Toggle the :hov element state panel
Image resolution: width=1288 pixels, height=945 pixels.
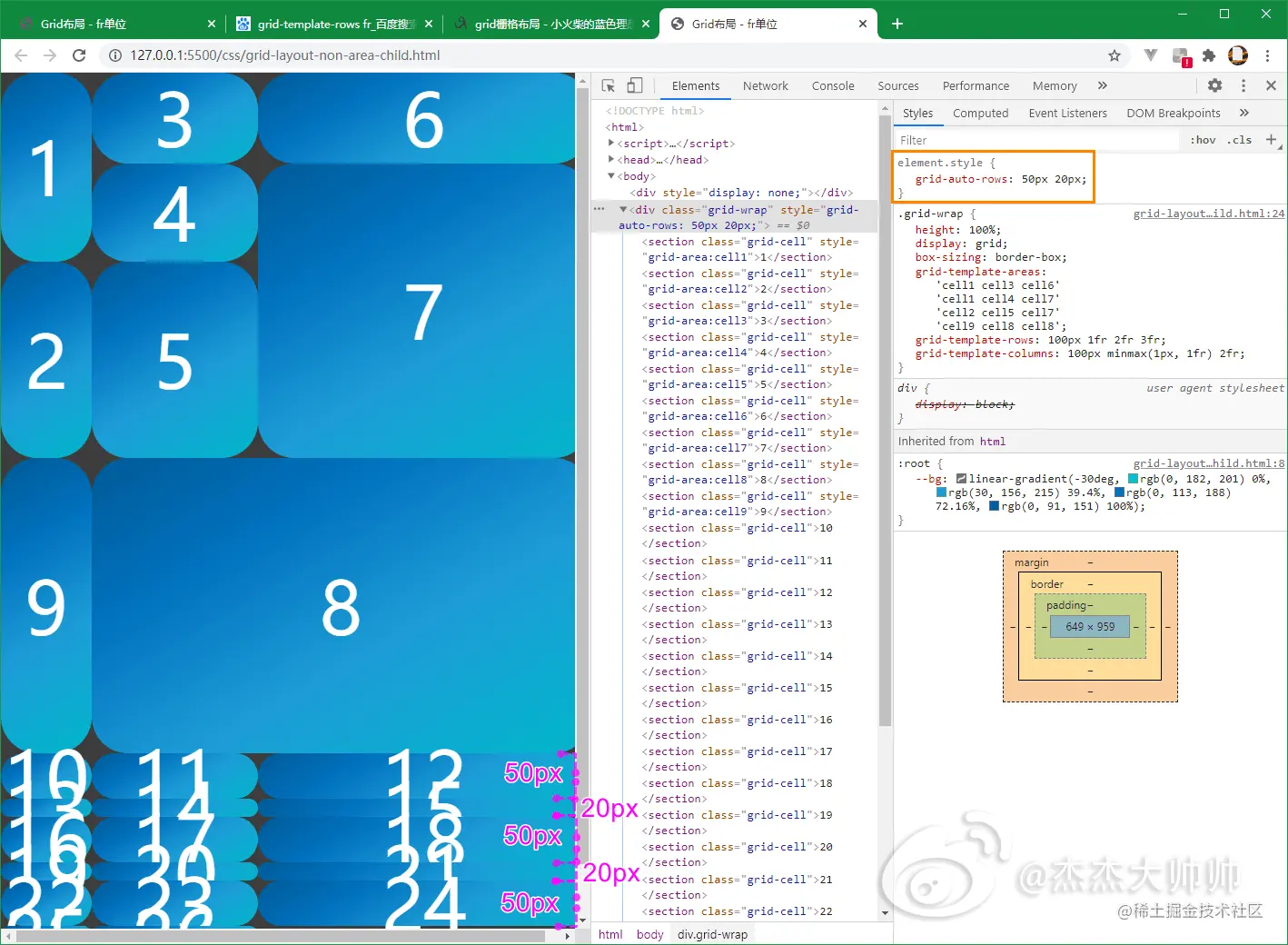click(1203, 140)
